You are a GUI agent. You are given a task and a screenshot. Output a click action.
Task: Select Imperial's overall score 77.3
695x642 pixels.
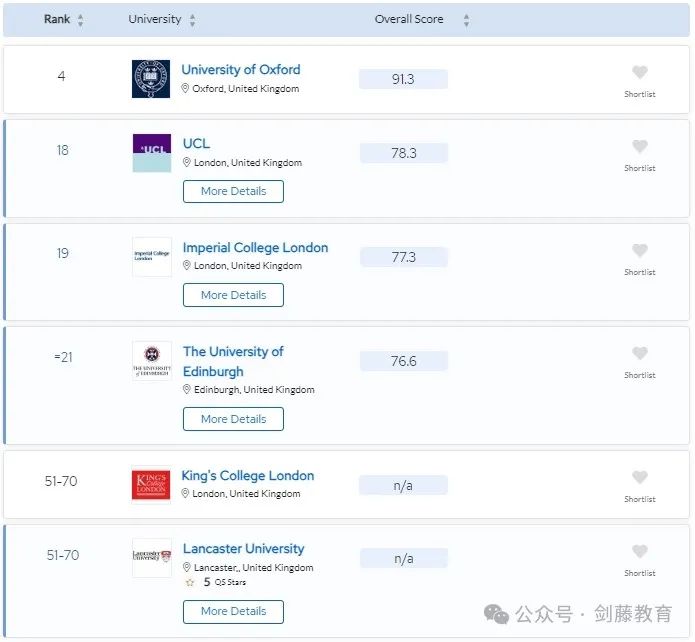pos(404,257)
